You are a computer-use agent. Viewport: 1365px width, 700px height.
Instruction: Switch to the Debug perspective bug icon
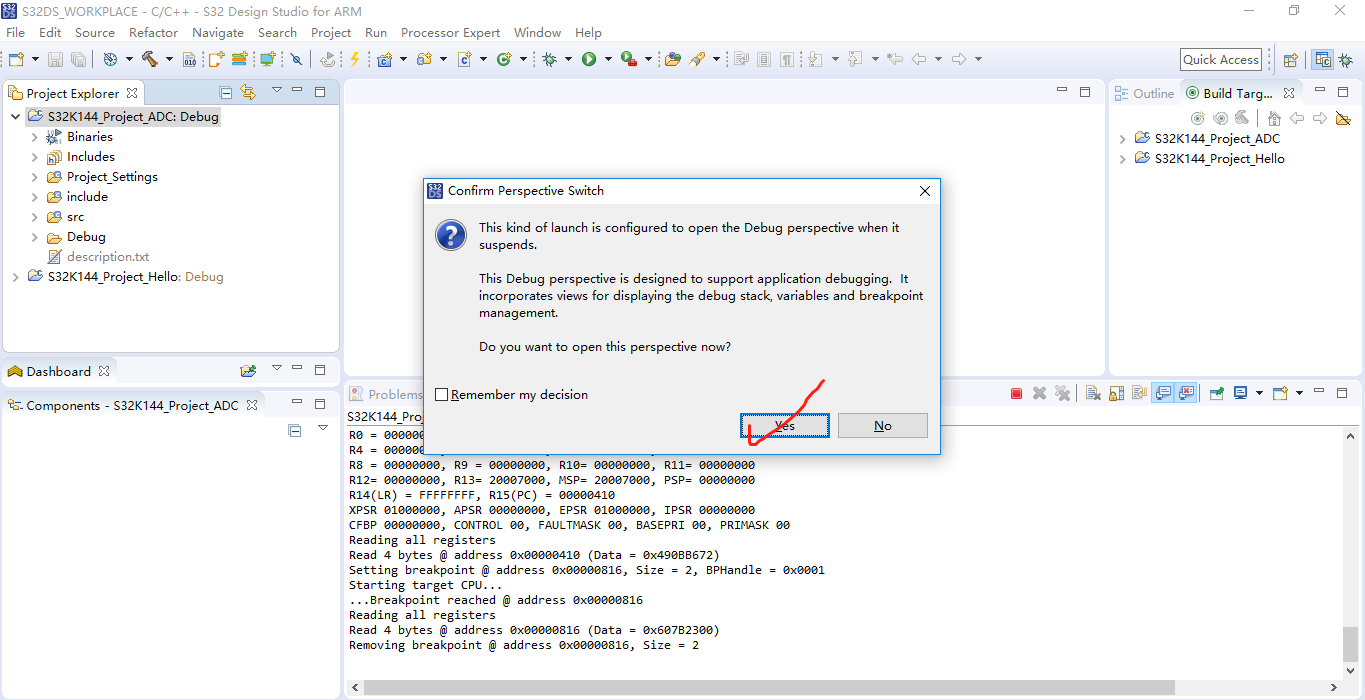point(1346,60)
